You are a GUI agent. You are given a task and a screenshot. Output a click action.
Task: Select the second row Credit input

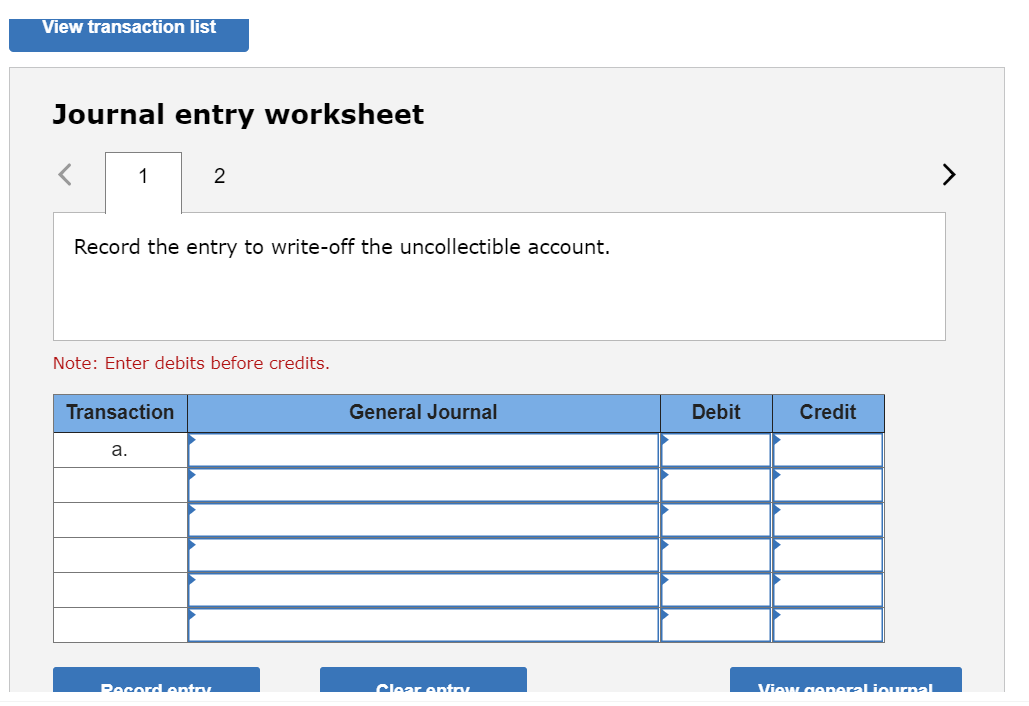pos(827,484)
